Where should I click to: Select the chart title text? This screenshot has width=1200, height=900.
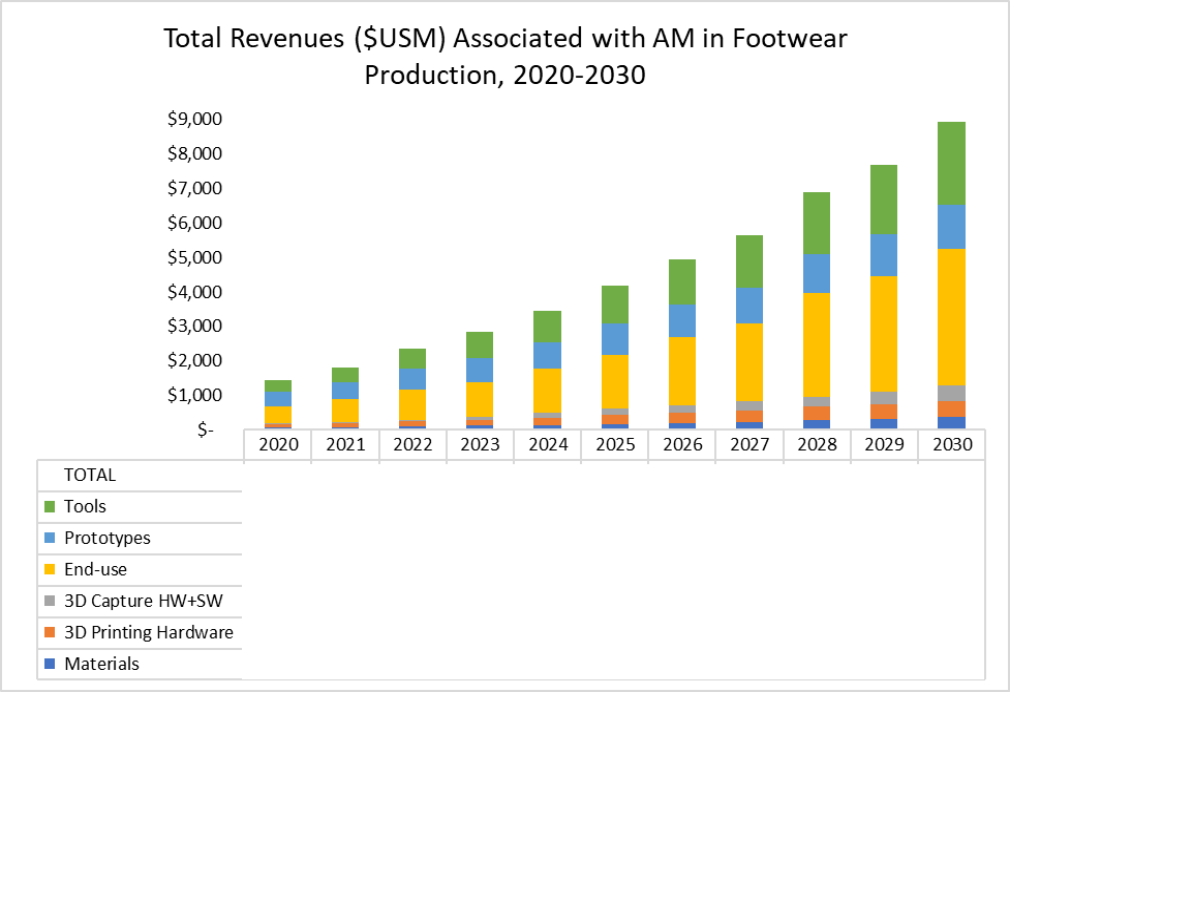[505, 56]
